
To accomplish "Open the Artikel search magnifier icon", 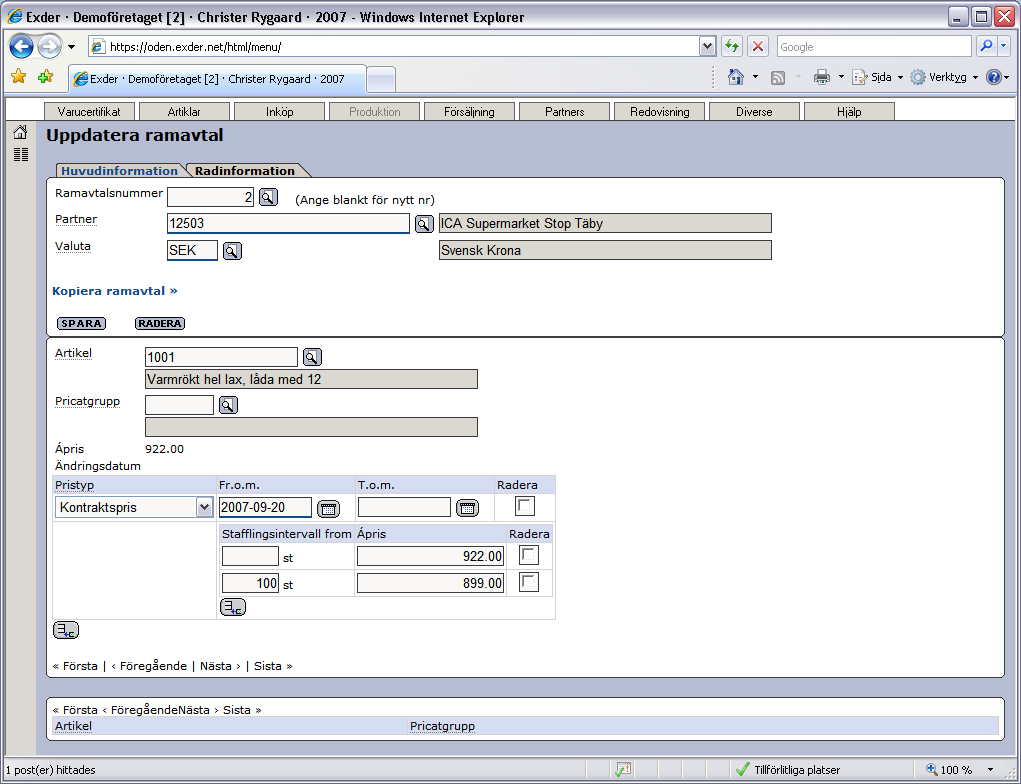I will (313, 357).
